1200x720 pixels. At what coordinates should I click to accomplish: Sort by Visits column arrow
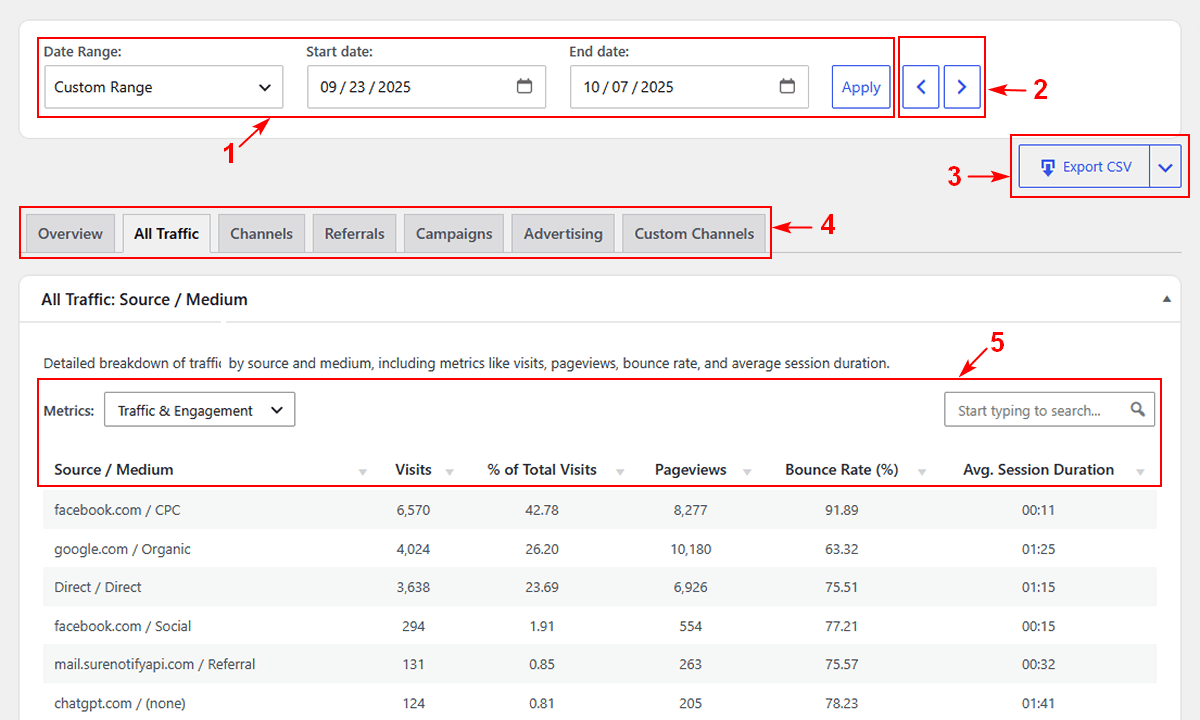(x=449, y=472)
